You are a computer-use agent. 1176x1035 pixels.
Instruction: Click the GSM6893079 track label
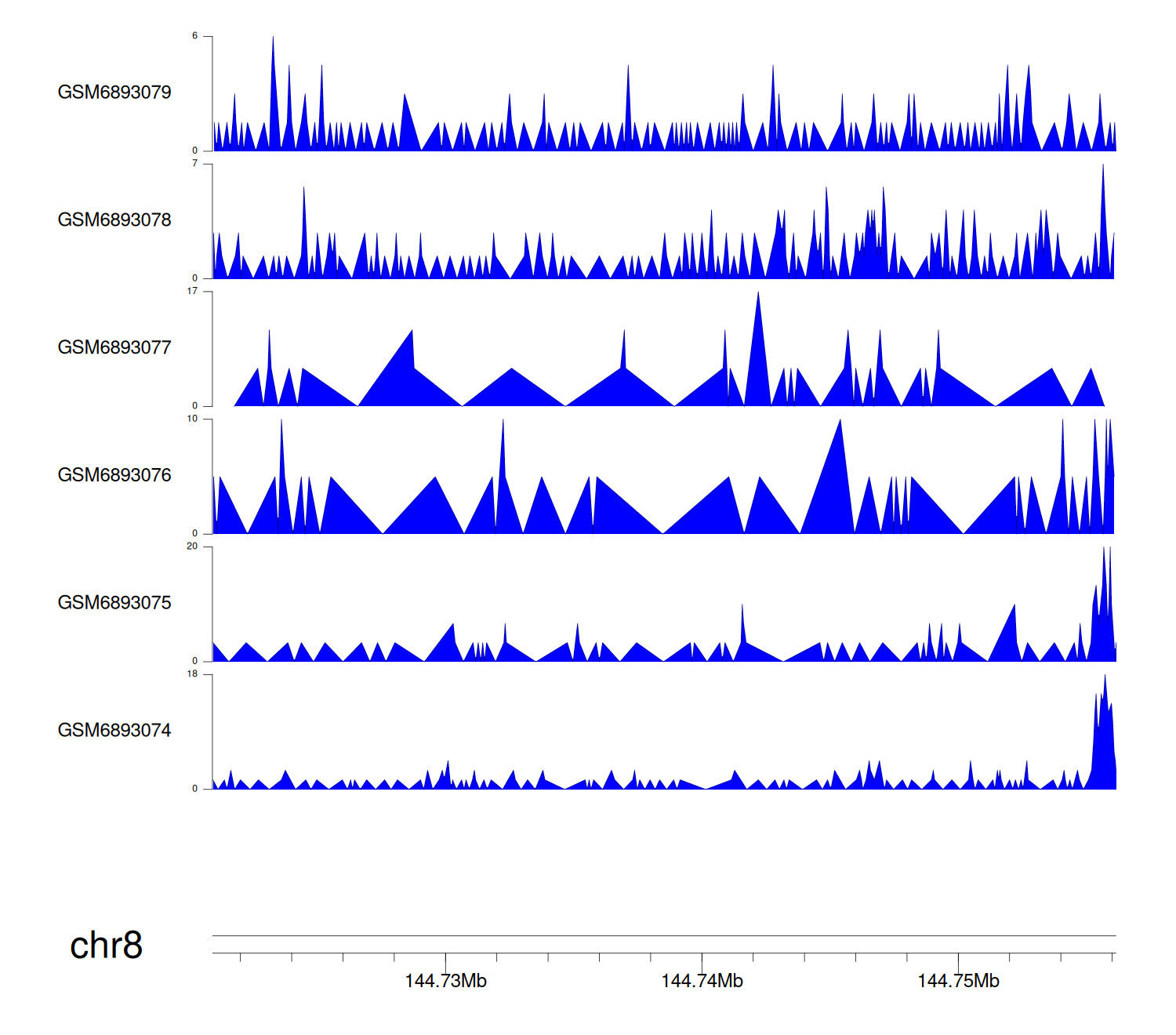click(114, 93)
